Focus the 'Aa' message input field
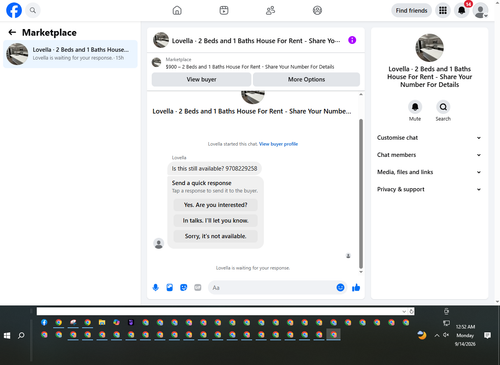The width and height of the screenshot is (500, 365). point(272,288)
